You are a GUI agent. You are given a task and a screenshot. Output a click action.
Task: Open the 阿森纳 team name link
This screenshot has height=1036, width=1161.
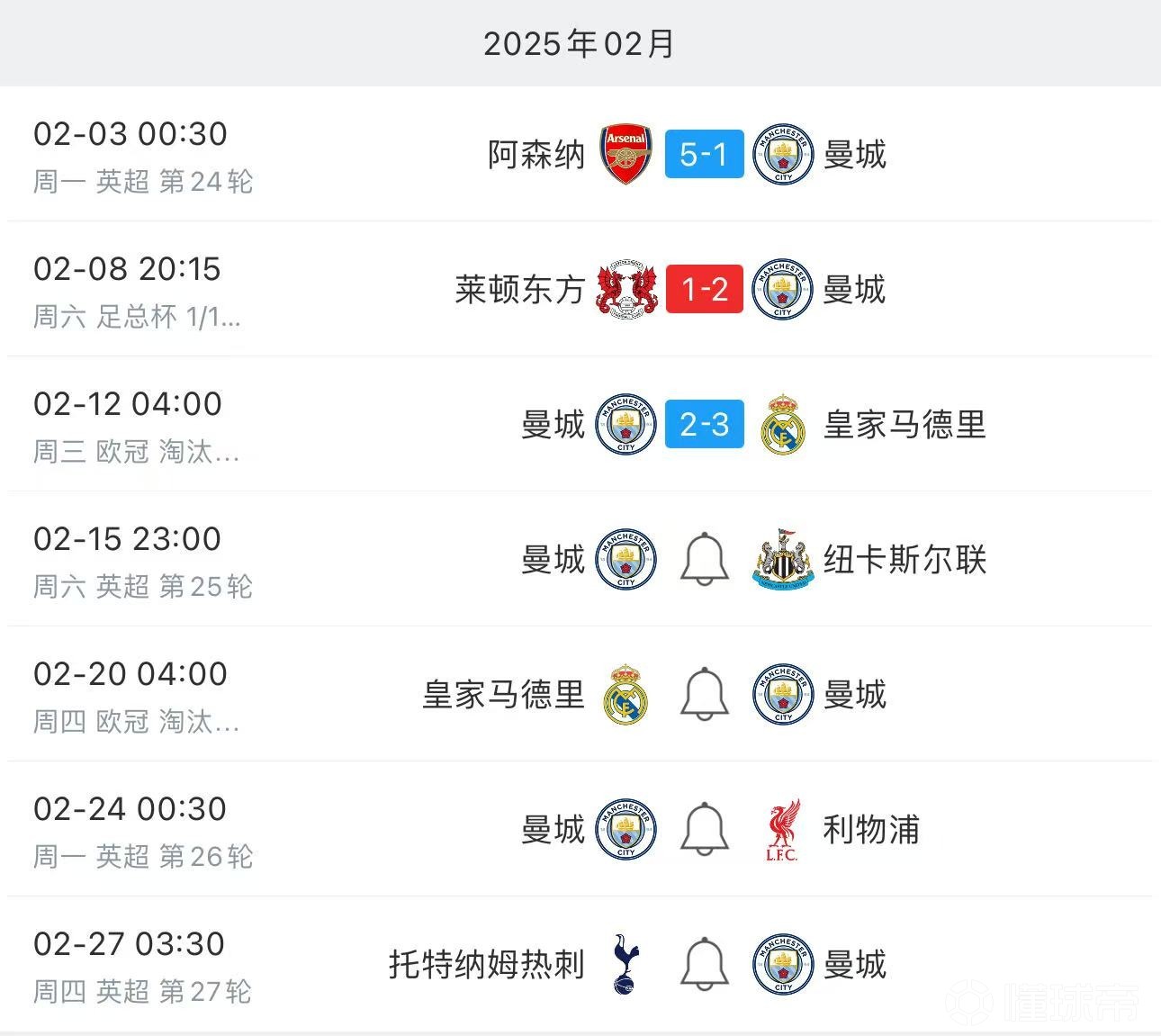[x=537, y=154]
